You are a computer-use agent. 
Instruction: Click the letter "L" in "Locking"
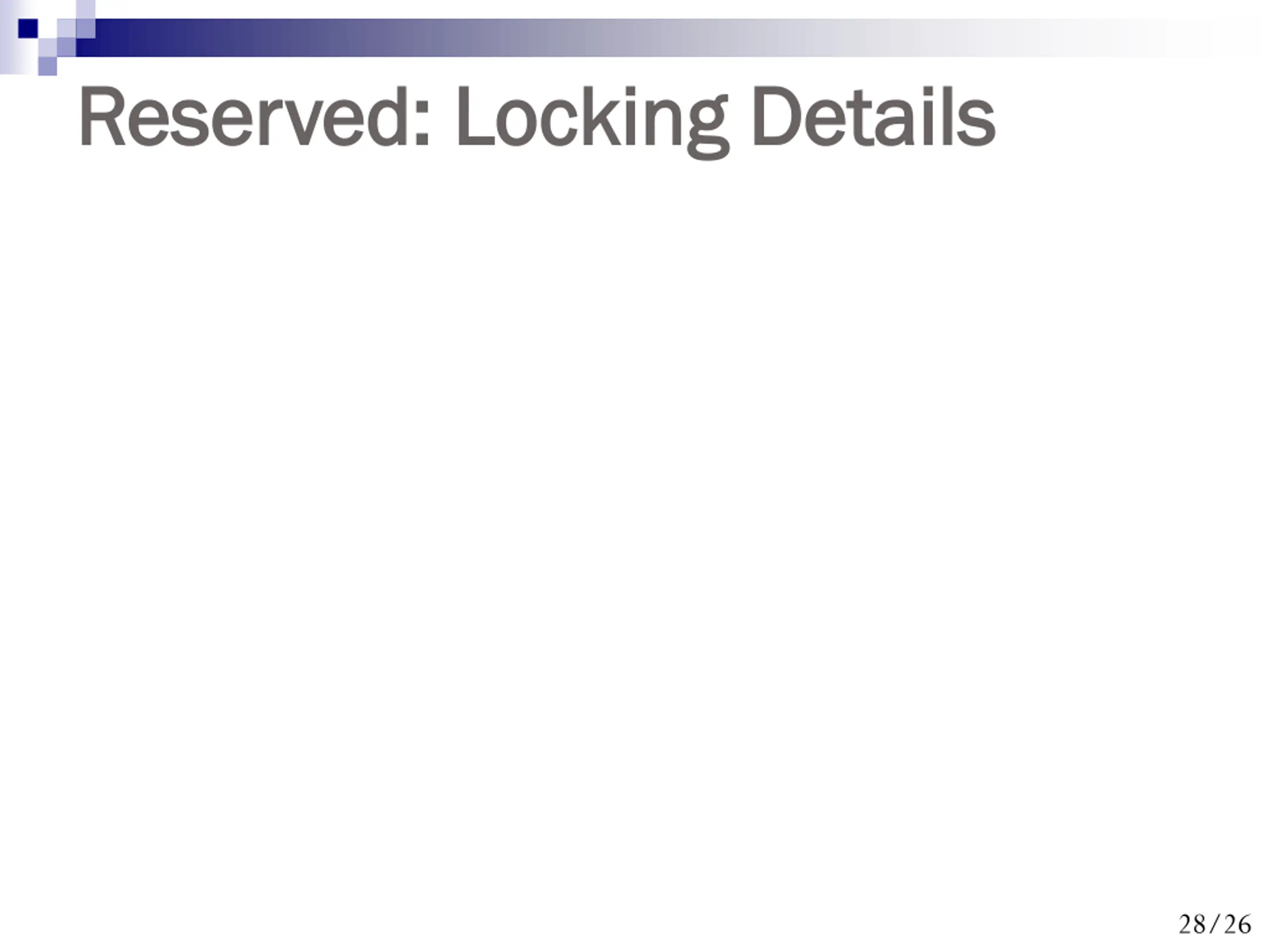coord(474,116)
